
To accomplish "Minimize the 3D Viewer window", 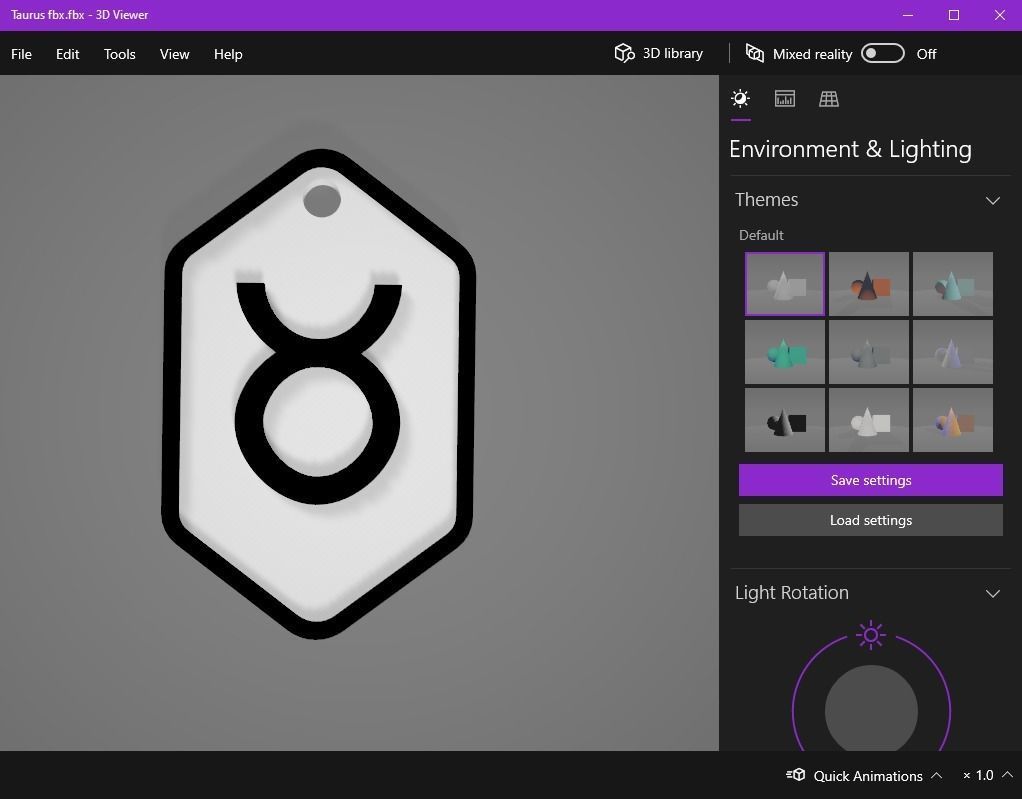I will point(908,15).
